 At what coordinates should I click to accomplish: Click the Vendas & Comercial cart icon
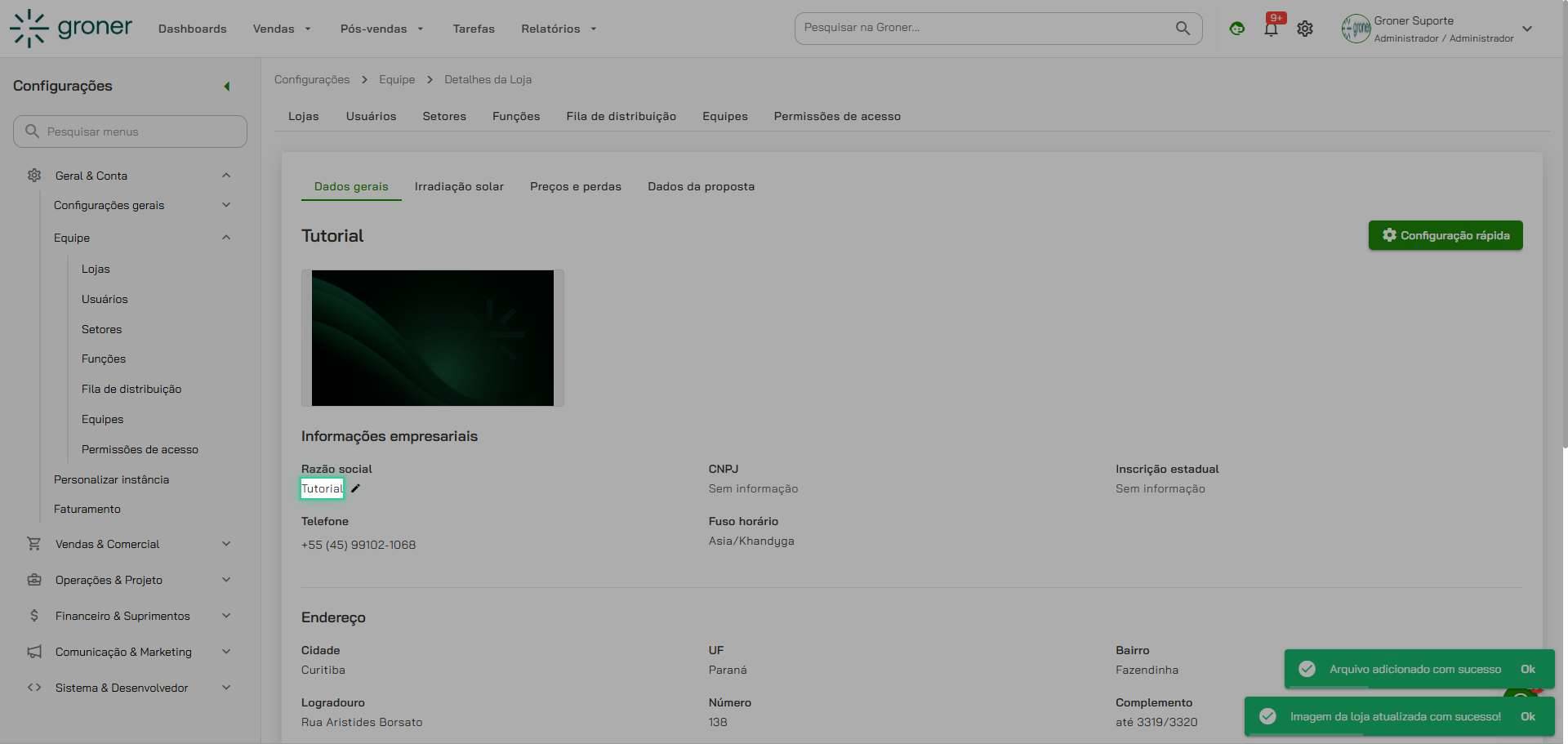click(34, 544)
